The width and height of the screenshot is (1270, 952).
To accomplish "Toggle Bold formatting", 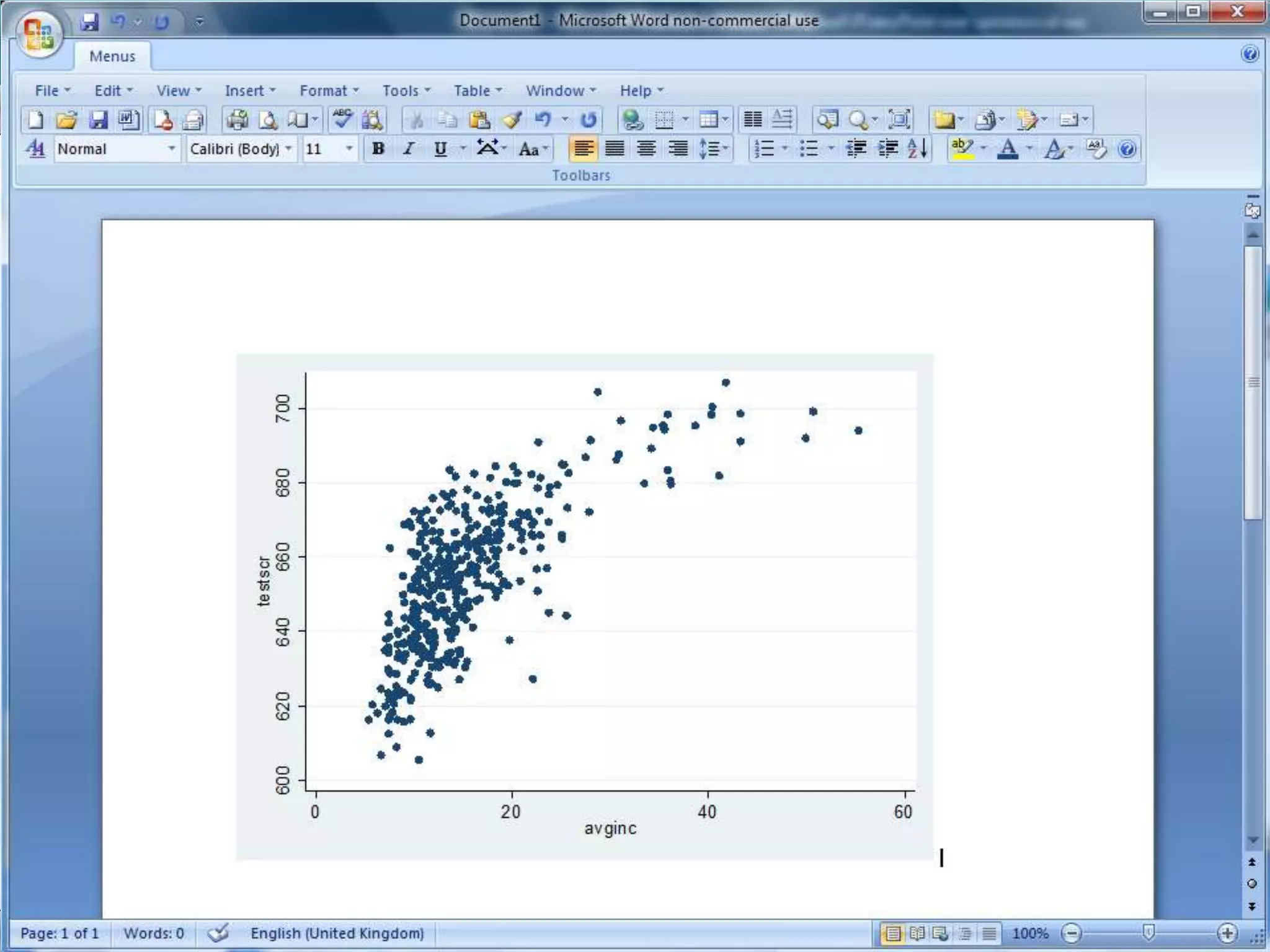I will 378,149.
